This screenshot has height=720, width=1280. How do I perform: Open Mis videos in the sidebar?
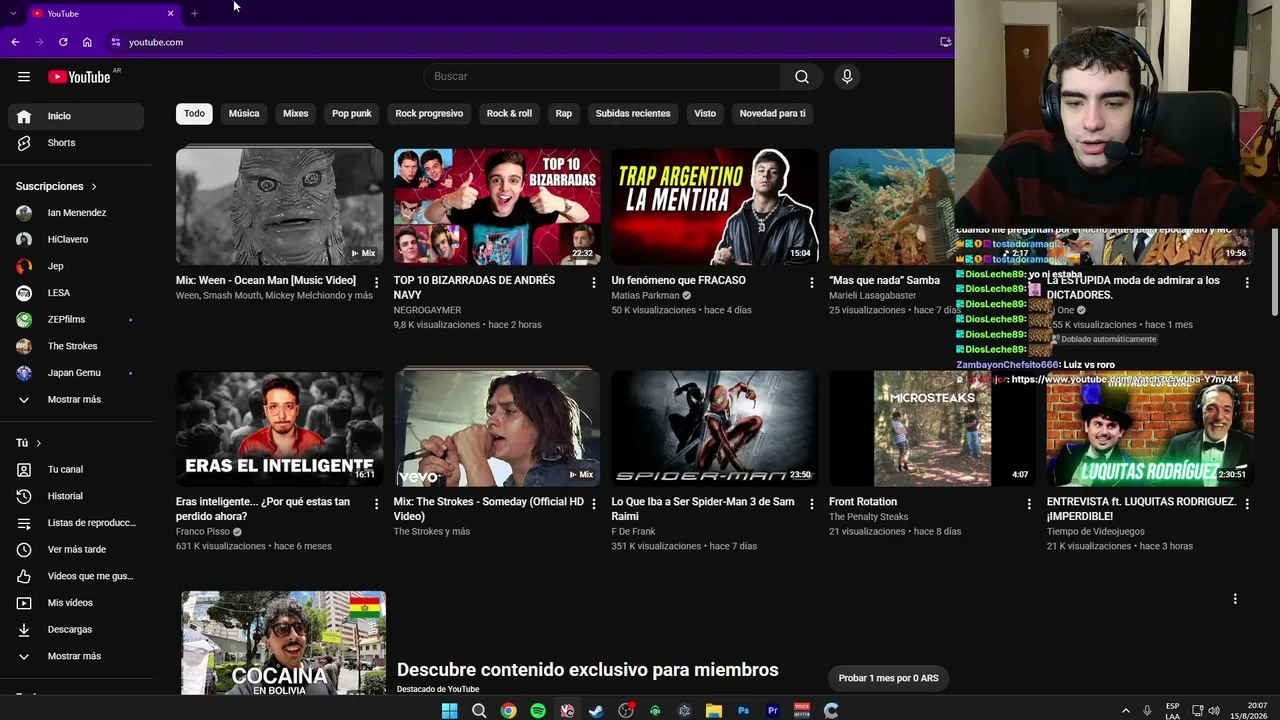76,603
